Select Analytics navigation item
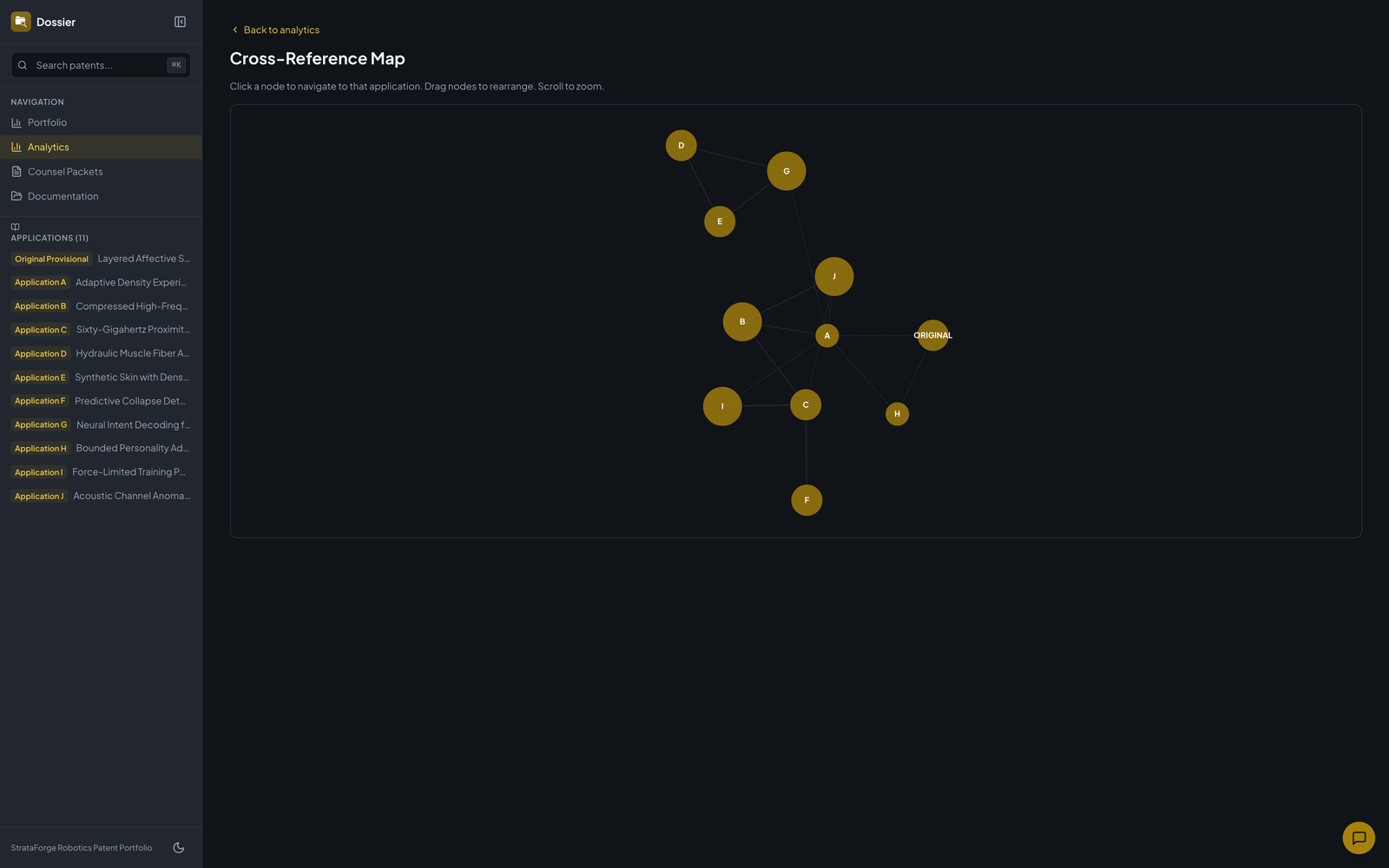 tap(101, 147)
